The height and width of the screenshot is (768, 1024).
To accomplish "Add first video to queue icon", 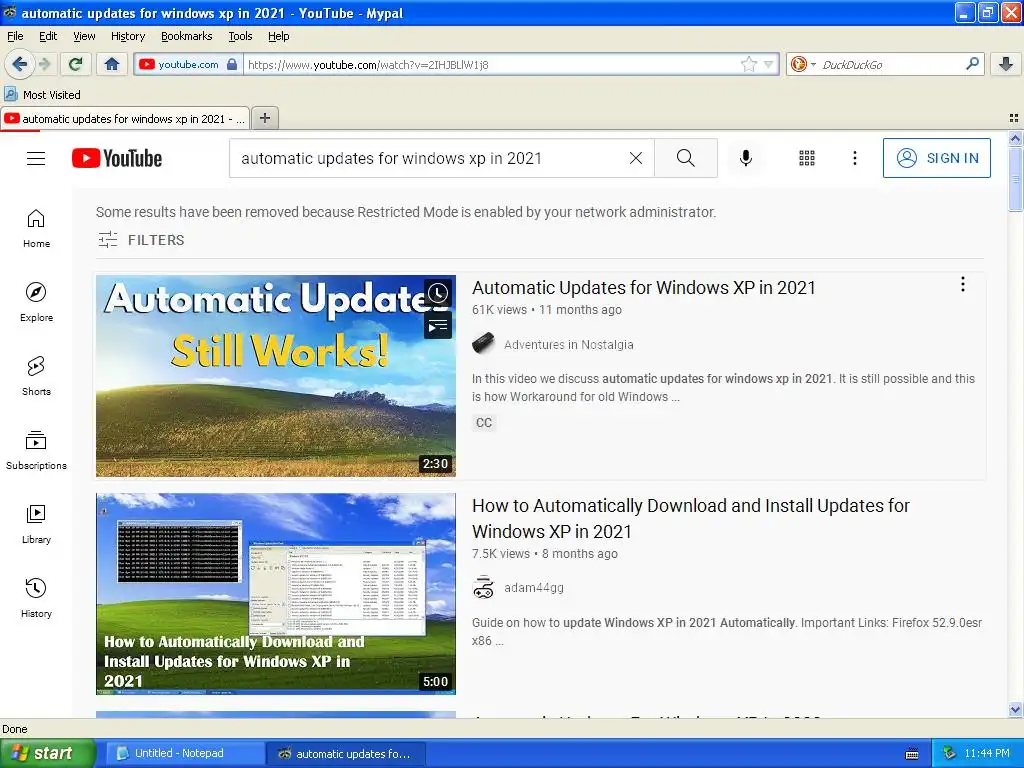I will (438, 325).
